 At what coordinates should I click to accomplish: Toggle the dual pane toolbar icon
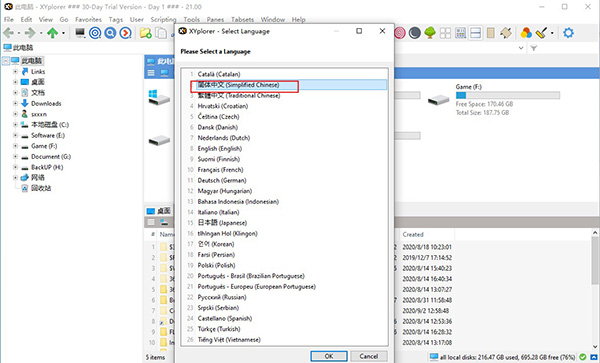click(x=475, y=33)
